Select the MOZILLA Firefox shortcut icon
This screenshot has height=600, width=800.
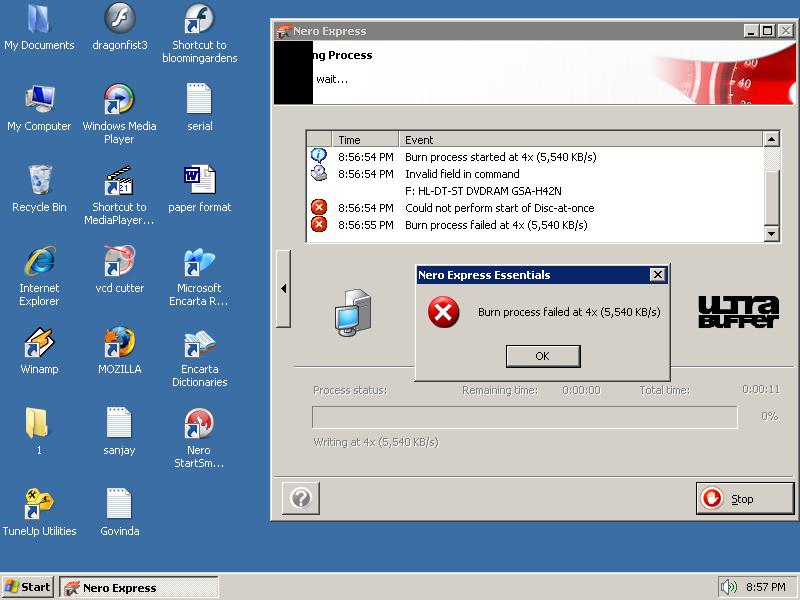pyautogui.click(x=119, y=351)
